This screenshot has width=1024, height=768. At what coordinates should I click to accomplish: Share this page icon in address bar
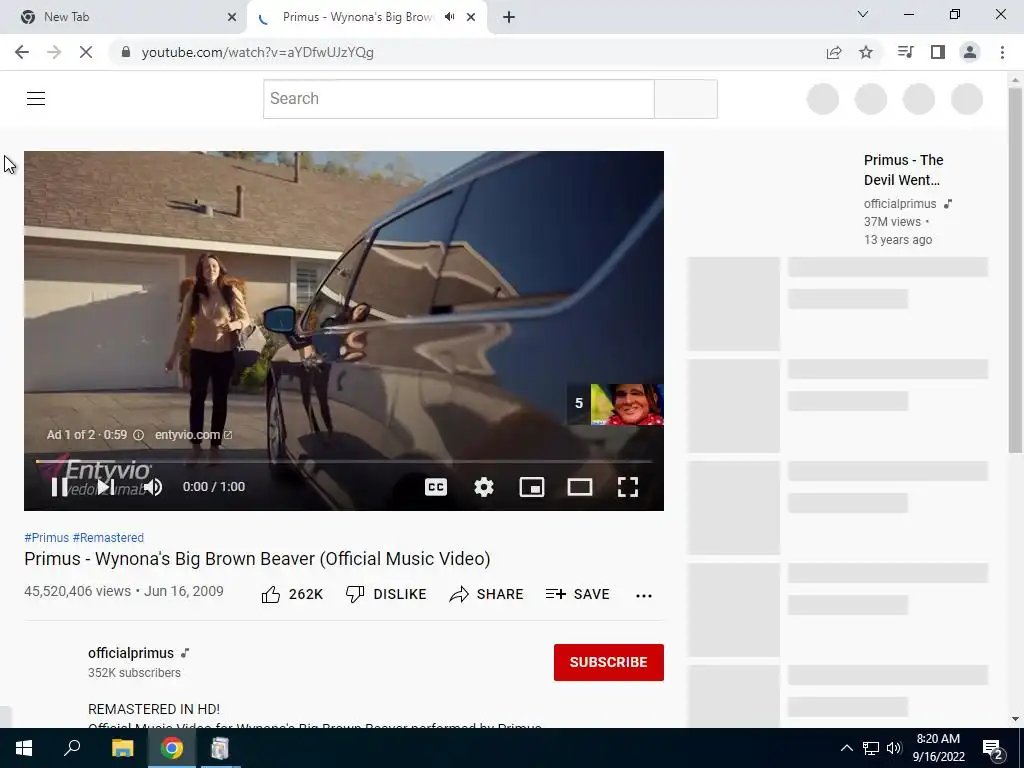(834, 52)
